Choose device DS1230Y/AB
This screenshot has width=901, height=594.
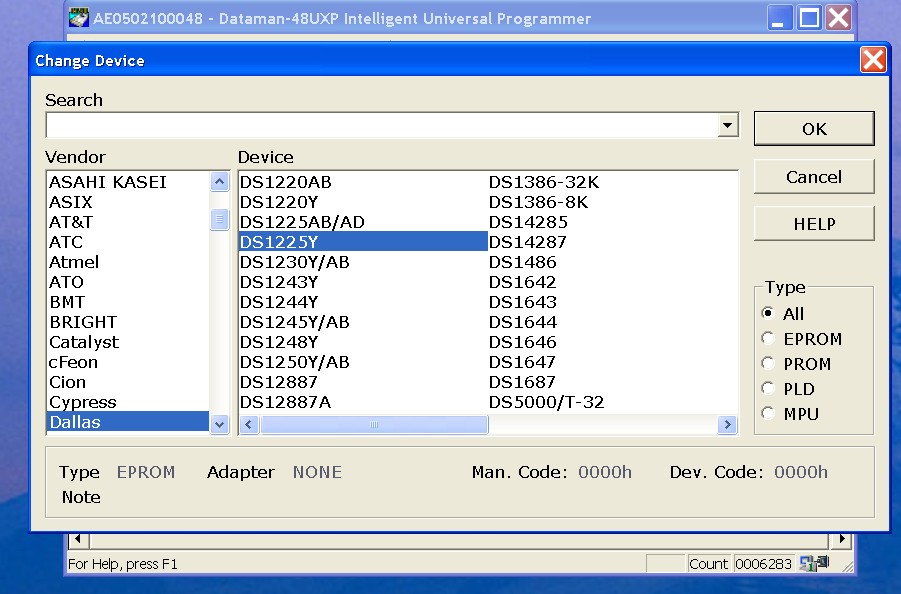coord(363,262)
